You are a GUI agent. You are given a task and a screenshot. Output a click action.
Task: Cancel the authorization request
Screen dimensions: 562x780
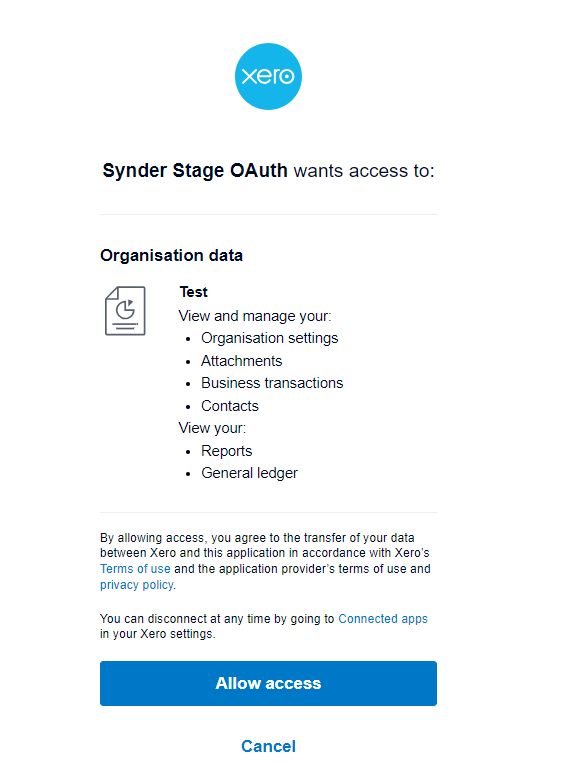pos(268,746)
